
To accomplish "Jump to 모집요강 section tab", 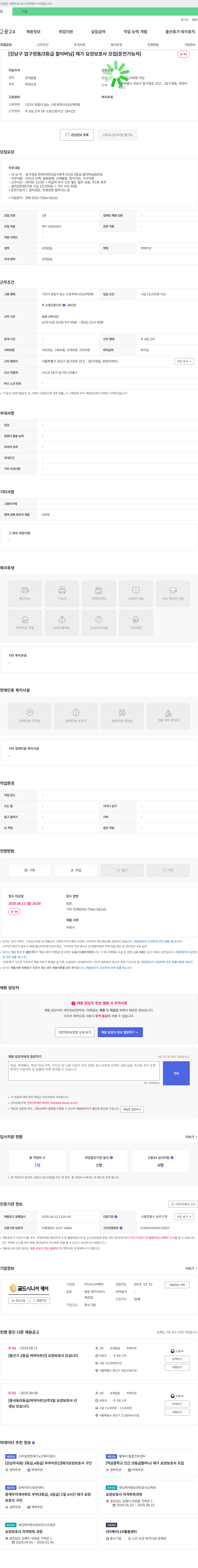I will tap(6, 44).
